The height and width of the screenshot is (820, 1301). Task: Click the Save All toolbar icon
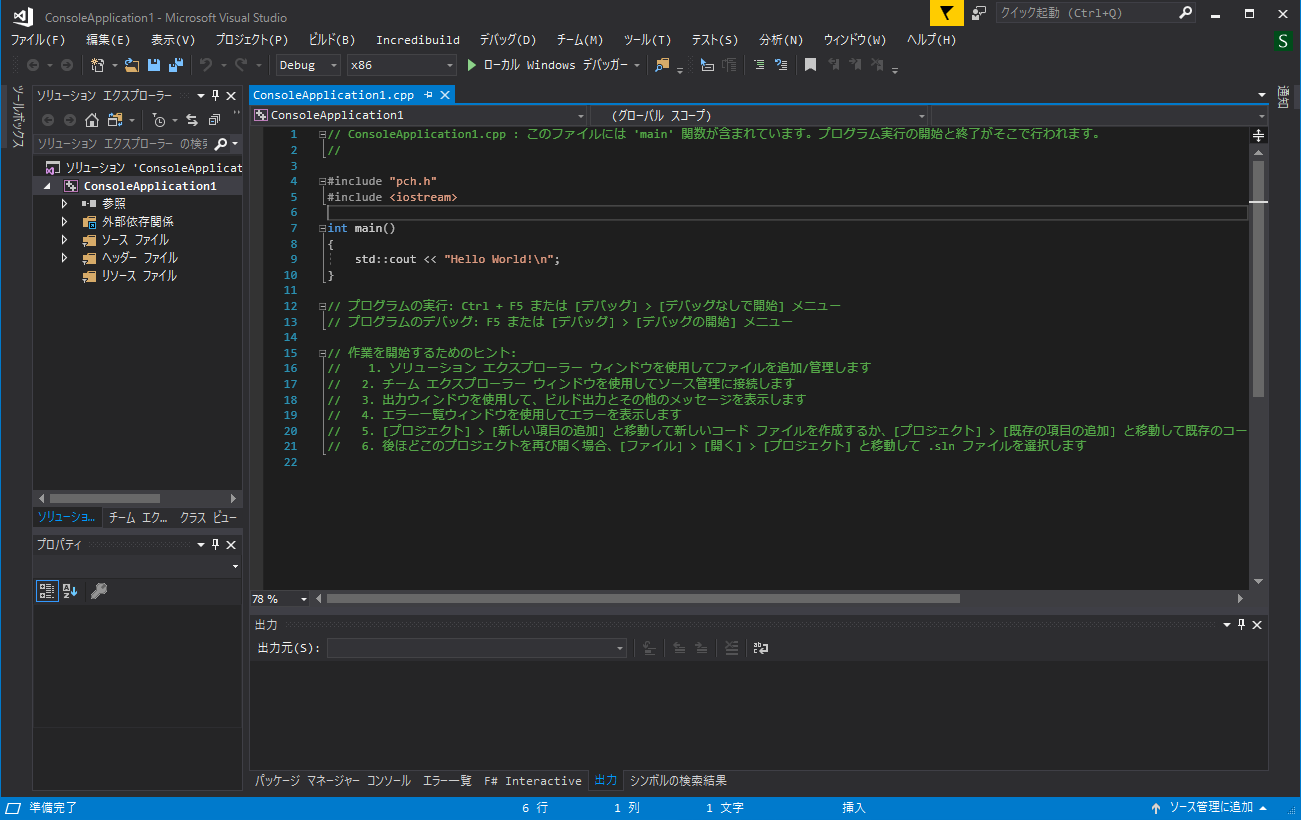coord(175,64)
